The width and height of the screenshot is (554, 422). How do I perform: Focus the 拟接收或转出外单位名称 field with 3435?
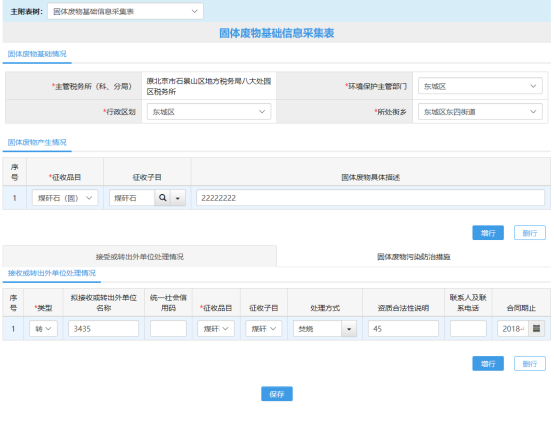[x=104, y=329]
